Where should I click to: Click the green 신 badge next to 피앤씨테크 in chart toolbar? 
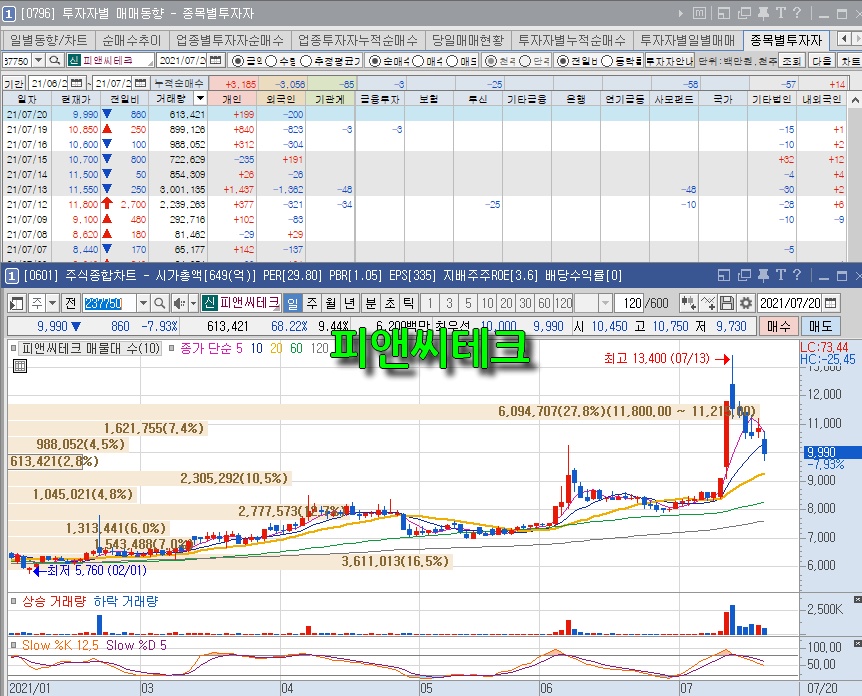(x=209, y=303)
